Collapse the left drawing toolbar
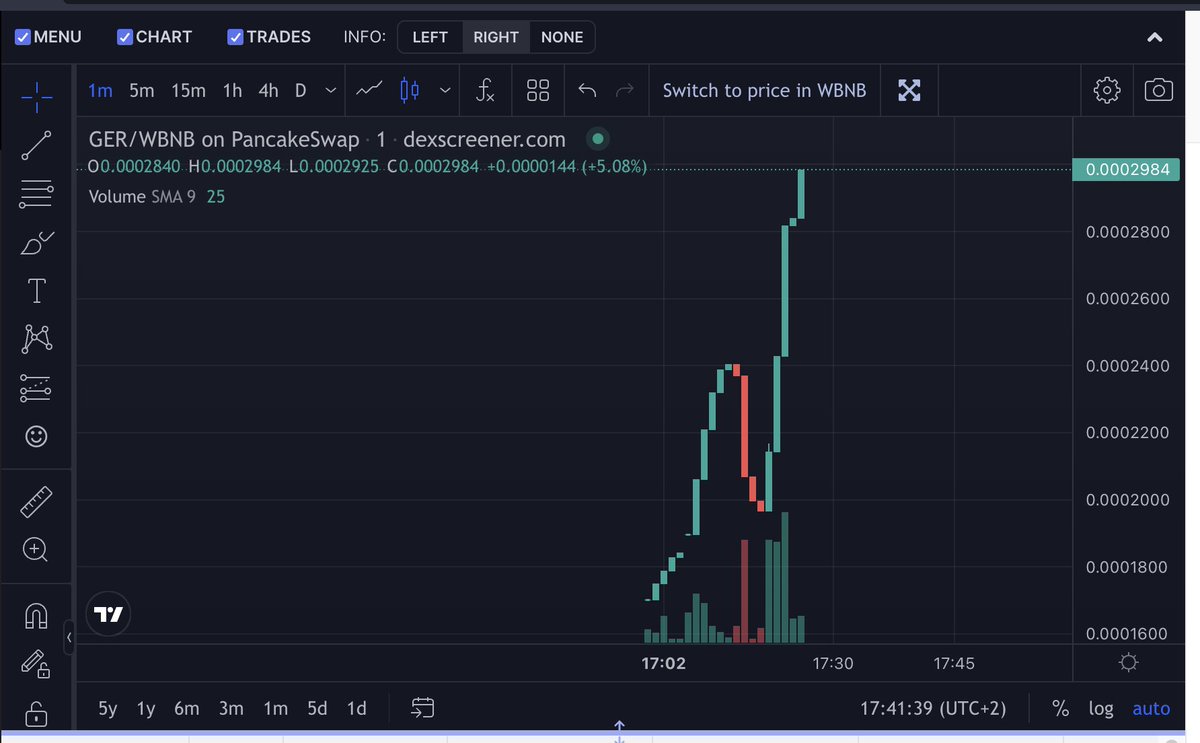The height and width of the screenshot is (743, 1200). (x=69, y=637)
